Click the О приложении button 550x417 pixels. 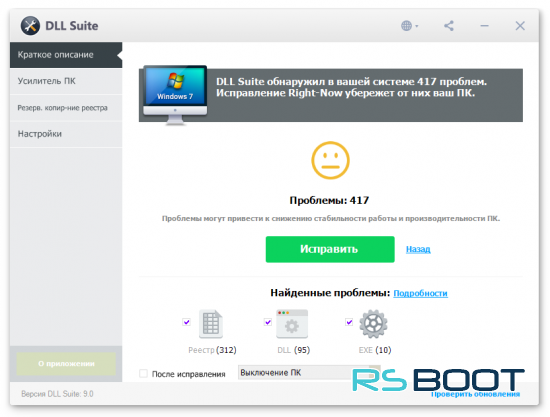[66, 364]
